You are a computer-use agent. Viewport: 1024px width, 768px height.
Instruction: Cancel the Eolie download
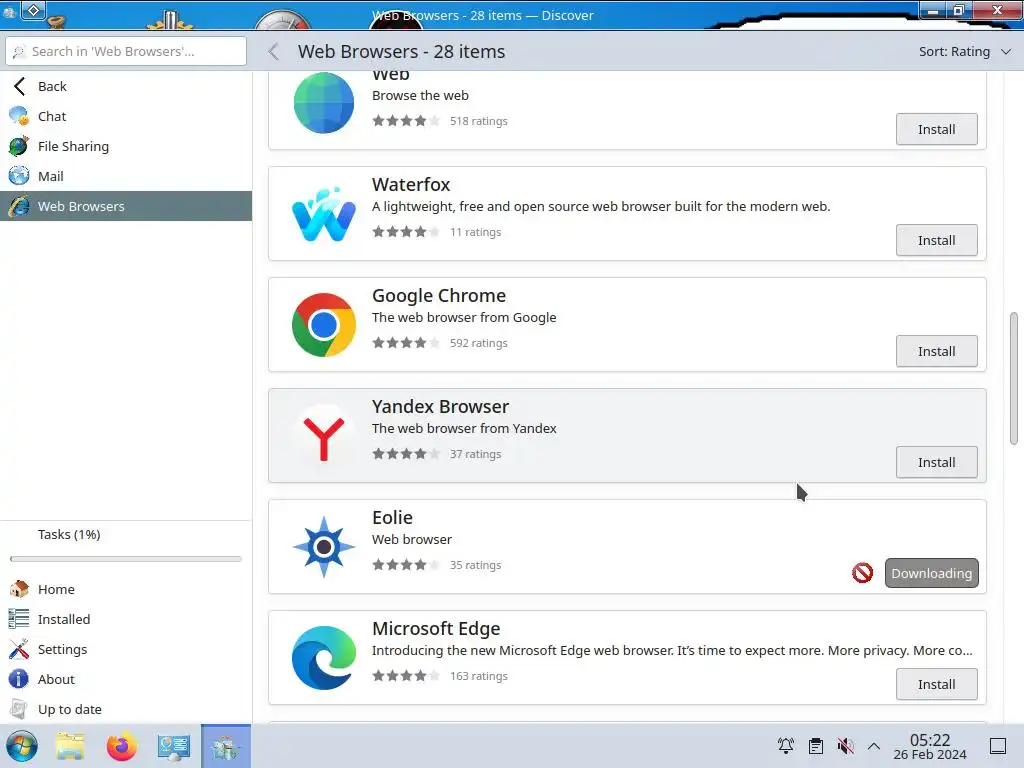point(863,573)
